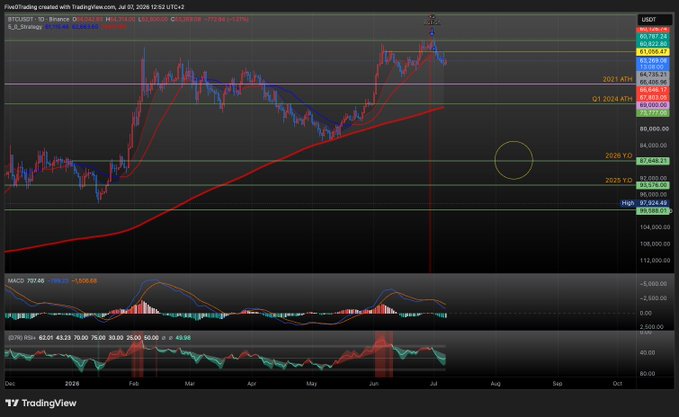Viewport: 679px width, 417px height.
Task: Click the 80,000.00 price axis label
Action: (x=654, y=129)
